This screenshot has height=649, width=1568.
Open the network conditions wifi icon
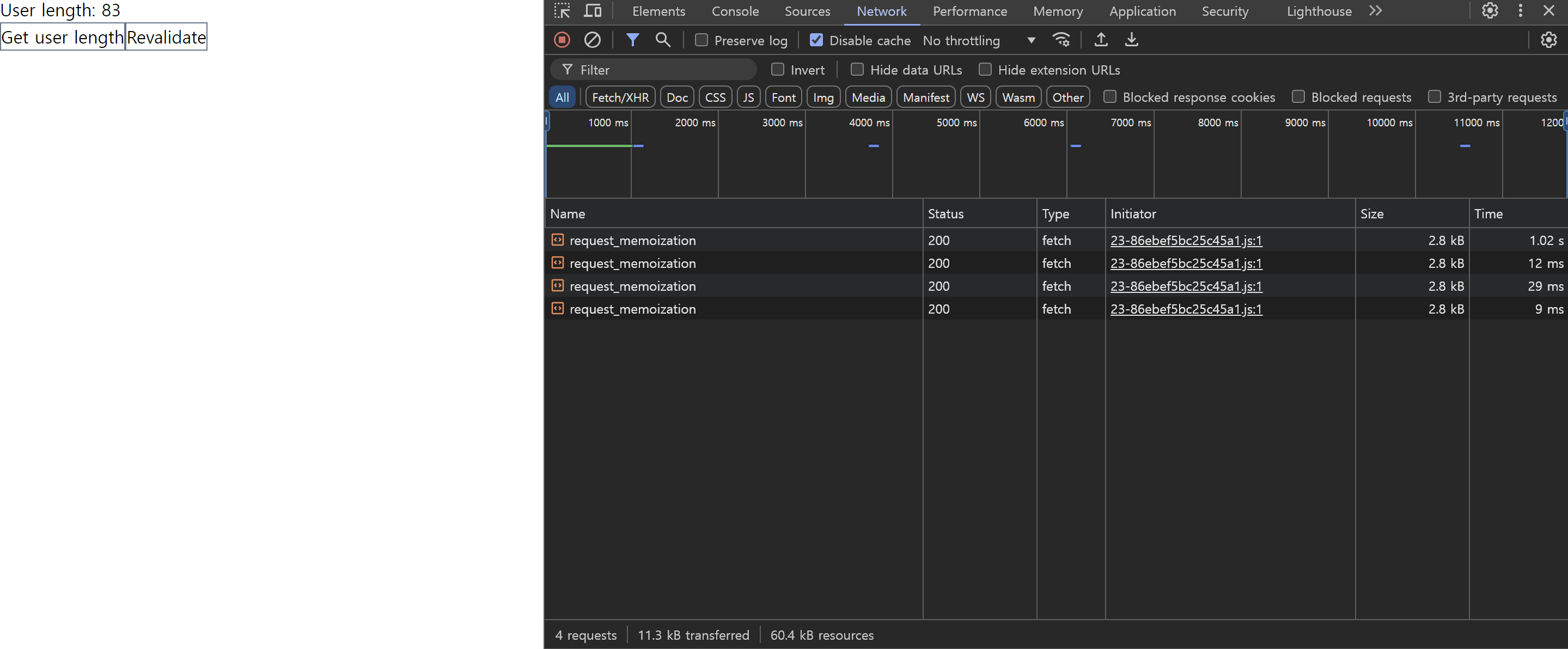[1061, 40]
